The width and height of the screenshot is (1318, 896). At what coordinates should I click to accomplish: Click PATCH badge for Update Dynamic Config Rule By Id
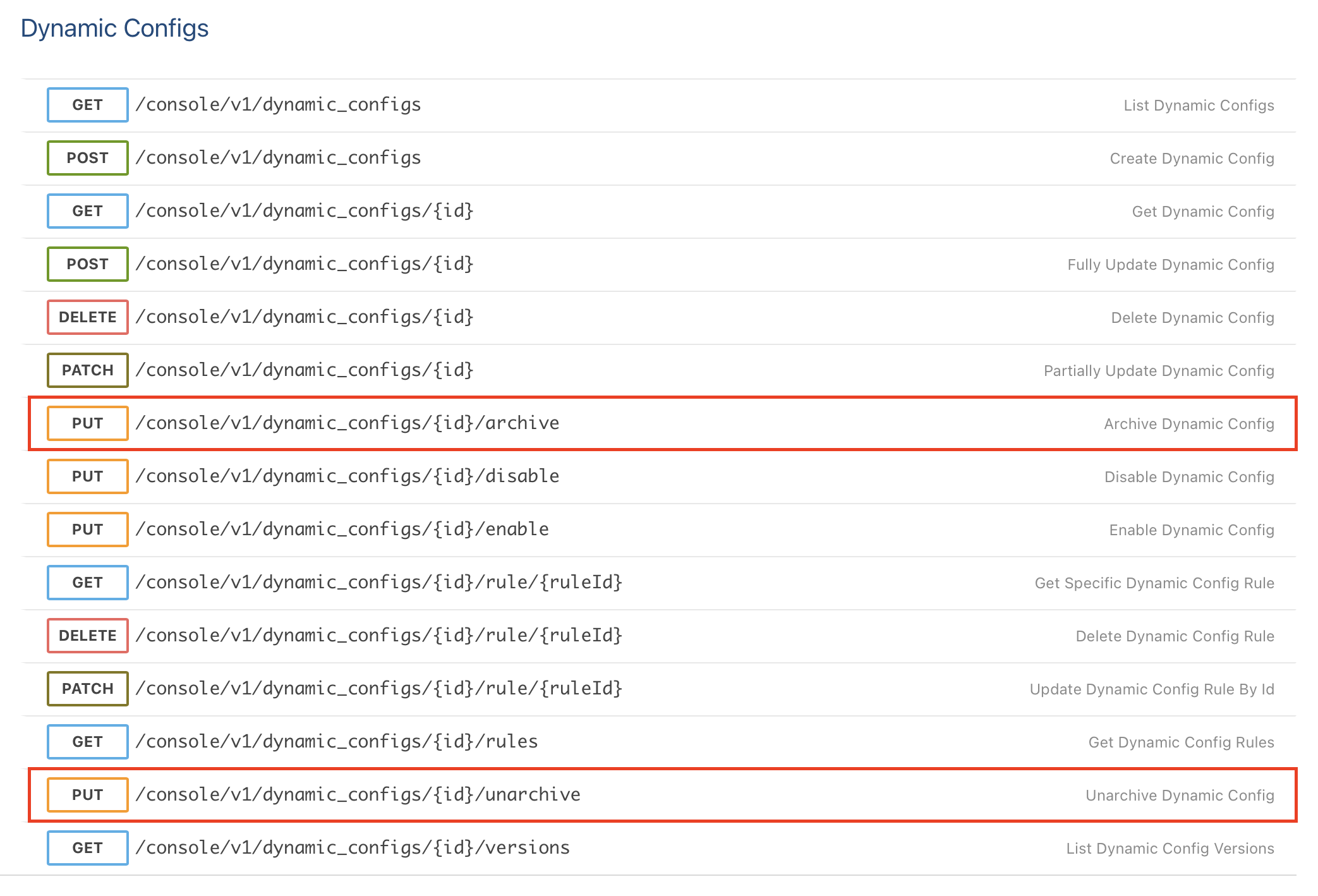point(88,689)
